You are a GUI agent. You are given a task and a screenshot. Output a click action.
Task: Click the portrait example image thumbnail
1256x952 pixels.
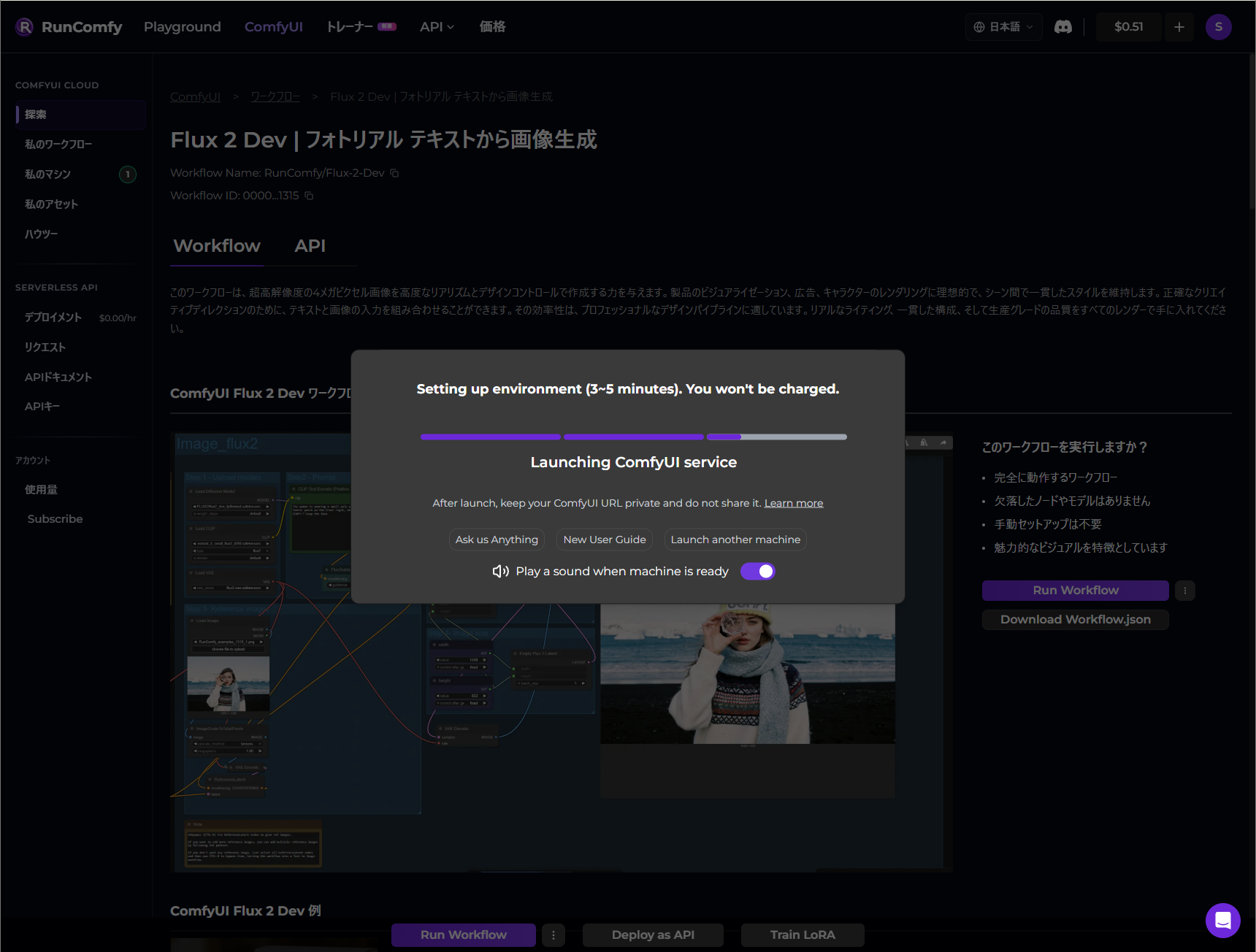(x=747, y=672)
